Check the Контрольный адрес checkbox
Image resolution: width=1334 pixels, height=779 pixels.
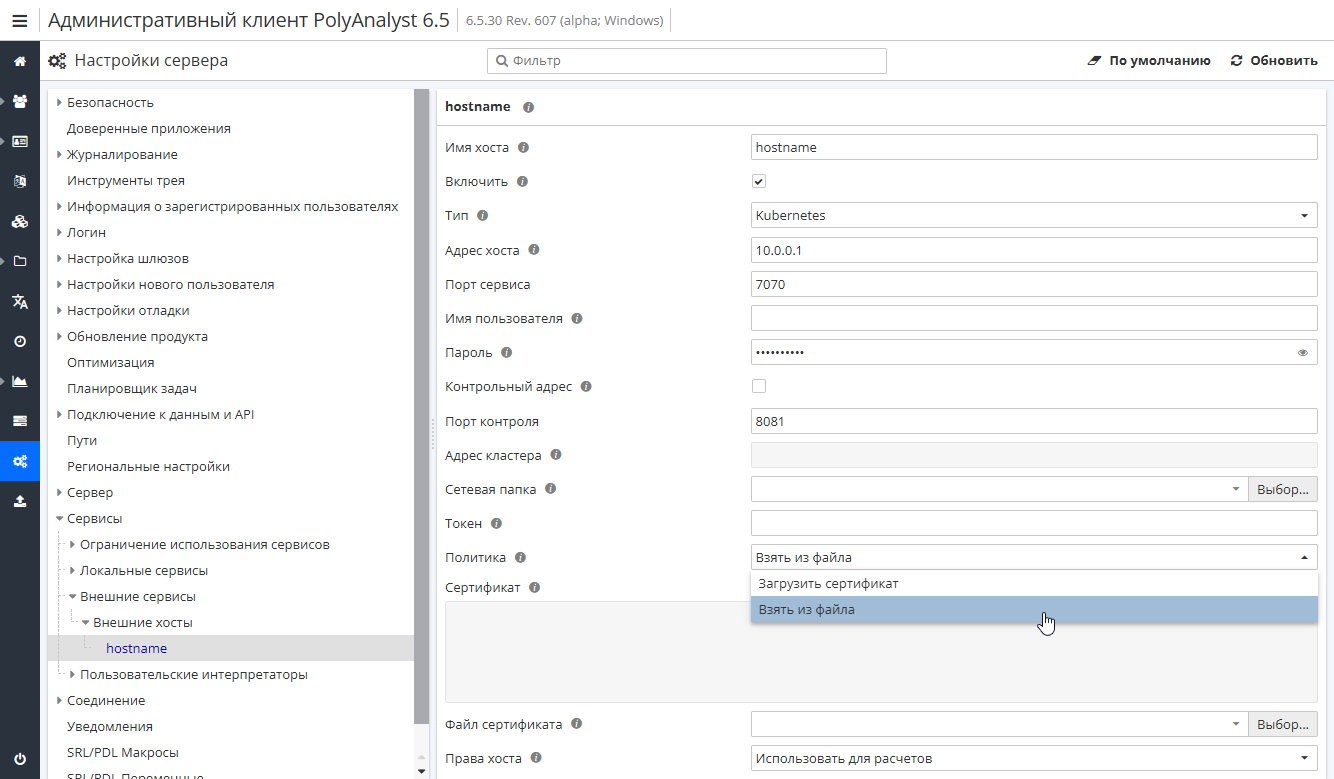coord(759,386)
